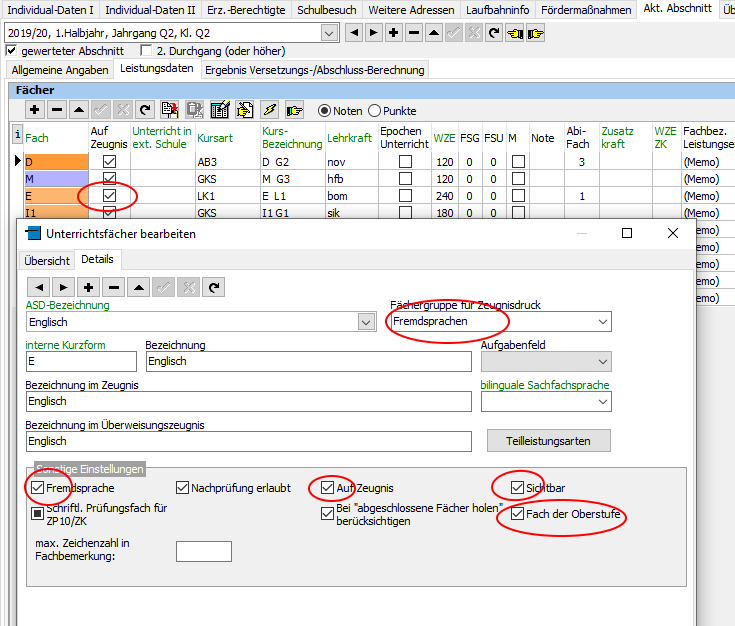Select the orange Fach cell D
The width and height of the screenshot is (735, 626).
pyautogui.click(x=56, y=162)
